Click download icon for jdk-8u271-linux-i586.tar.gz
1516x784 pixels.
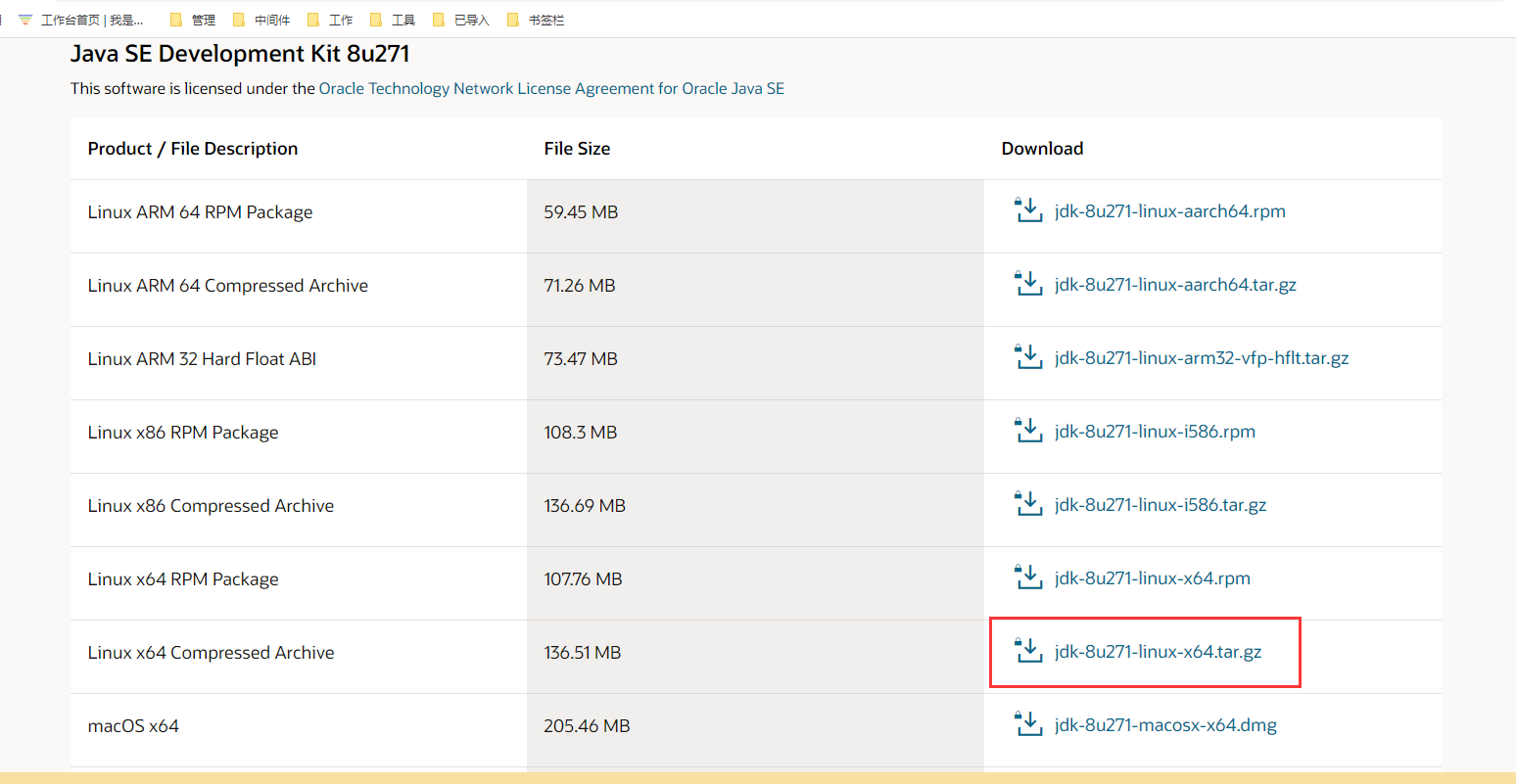1028,504
